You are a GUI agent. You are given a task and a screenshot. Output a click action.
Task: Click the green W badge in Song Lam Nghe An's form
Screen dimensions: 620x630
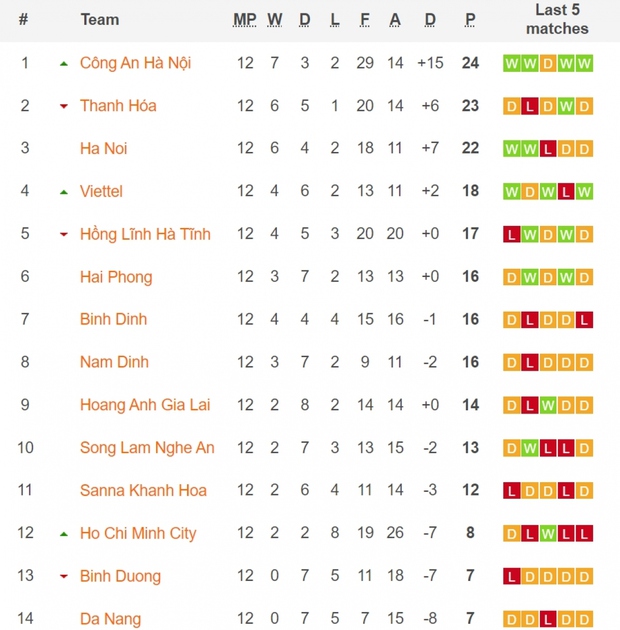530,449
